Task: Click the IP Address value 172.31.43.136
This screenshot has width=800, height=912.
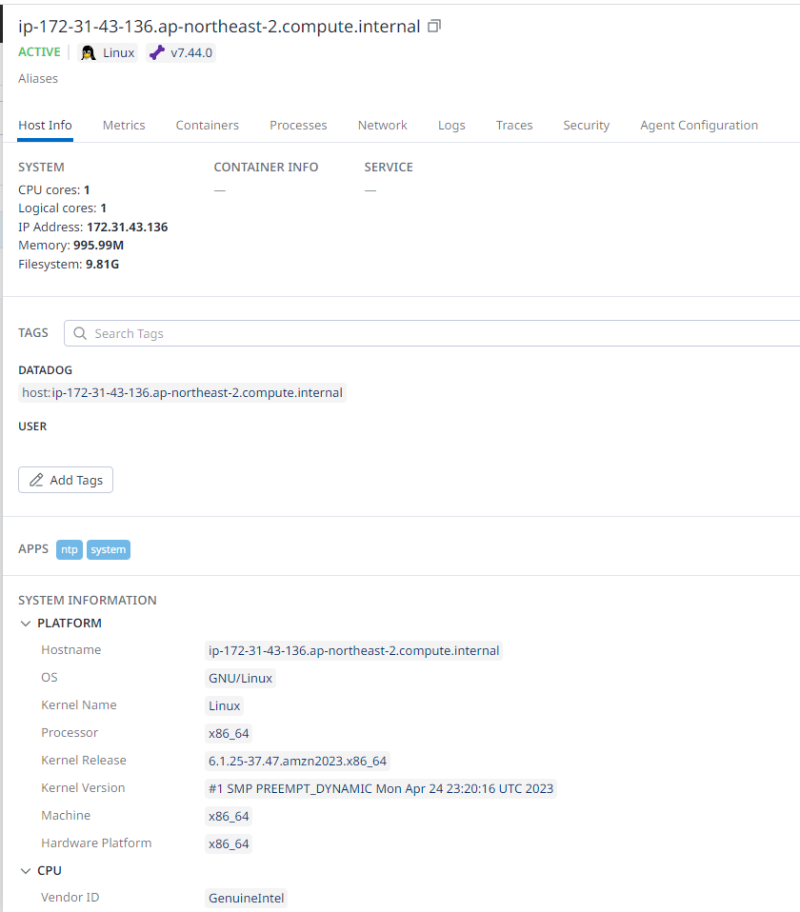Action: click(127, 227)
